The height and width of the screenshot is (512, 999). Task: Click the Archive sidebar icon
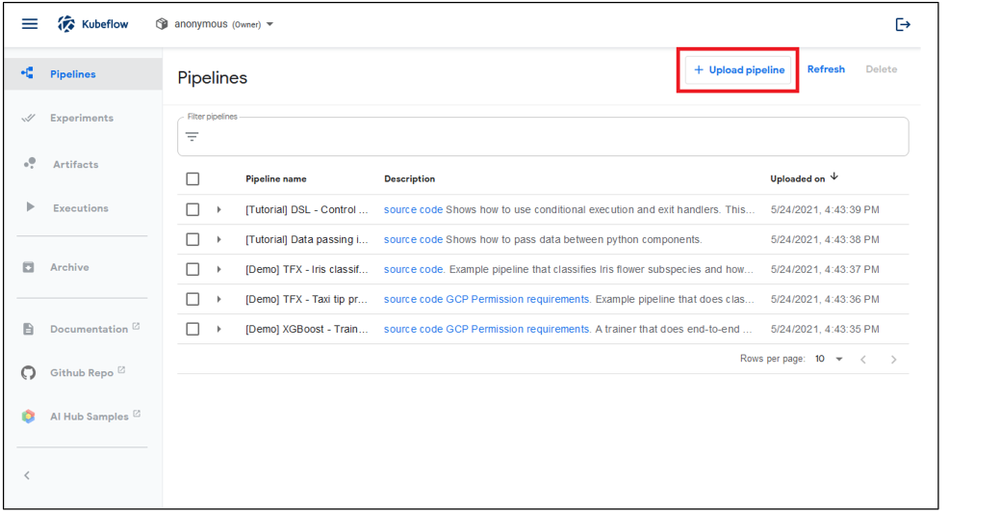point(29,267)
